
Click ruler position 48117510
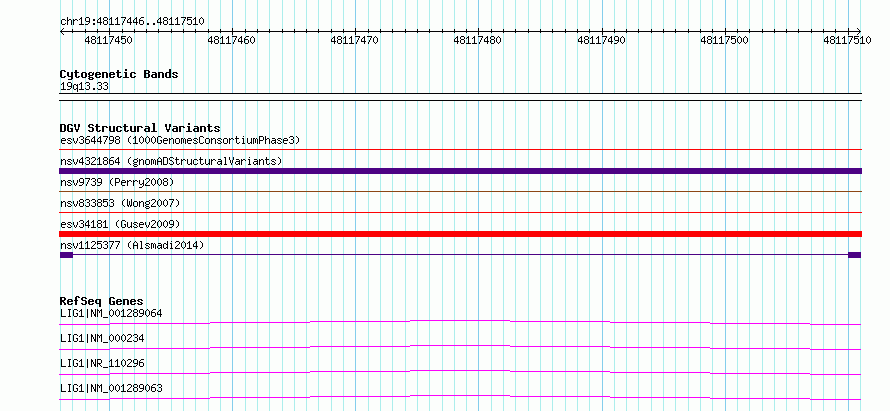(847, 40)
